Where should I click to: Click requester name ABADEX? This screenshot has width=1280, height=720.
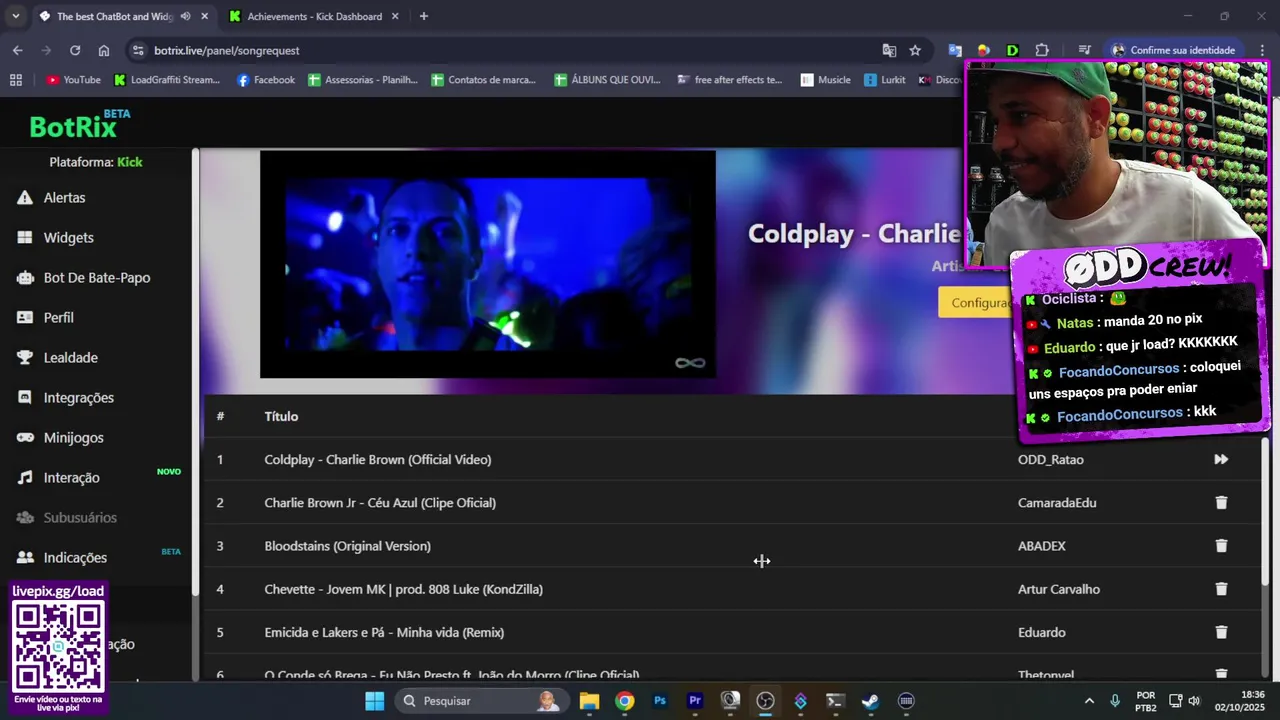(1042, 546)
